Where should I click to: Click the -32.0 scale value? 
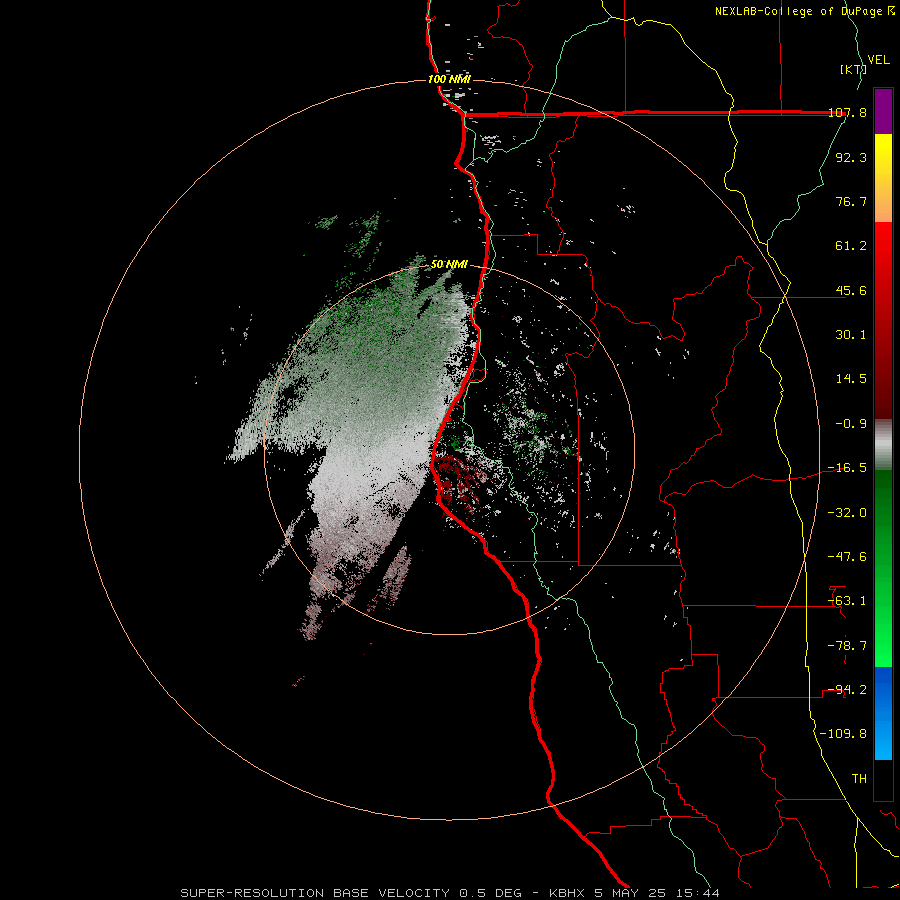(847, 513)
